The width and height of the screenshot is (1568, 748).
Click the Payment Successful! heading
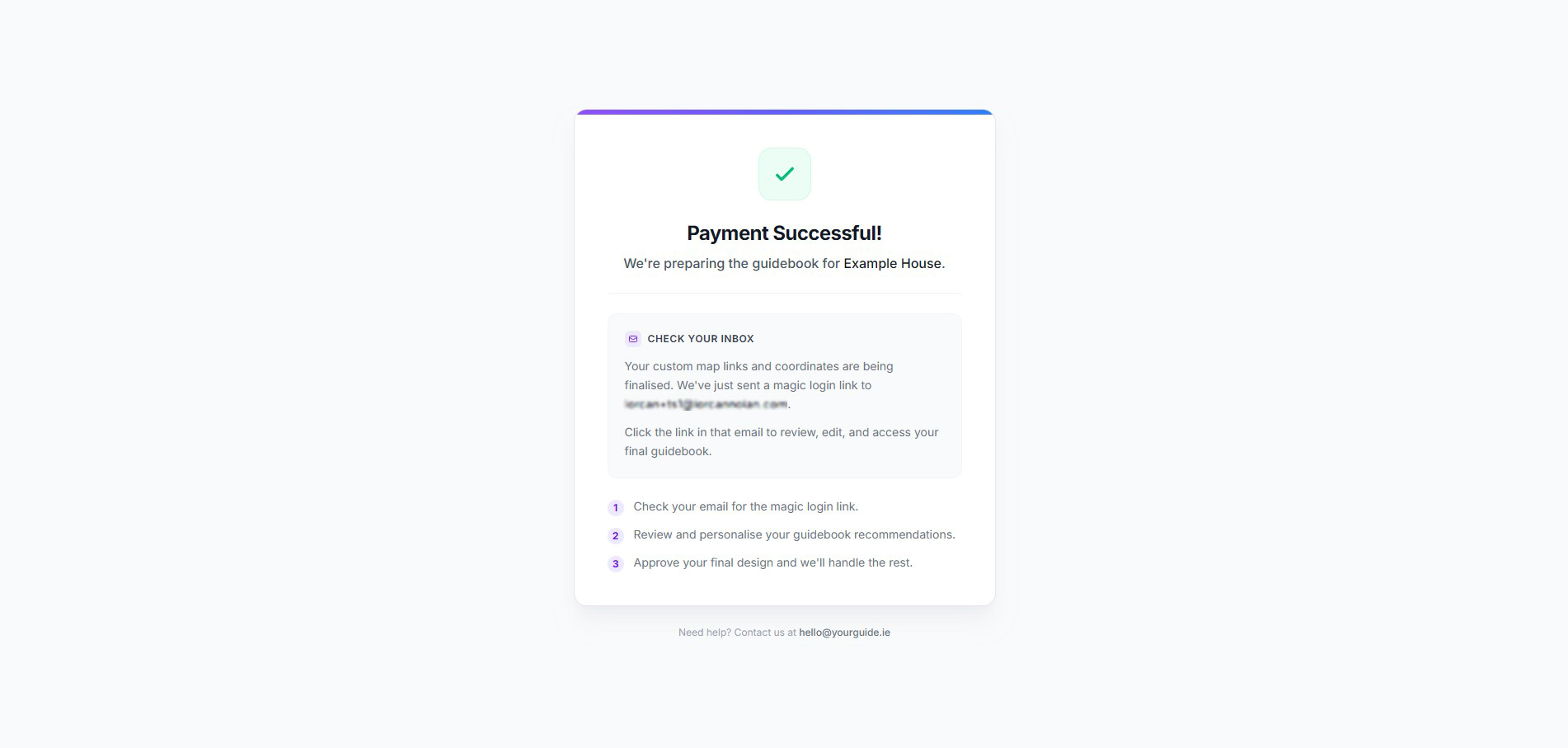coord(784,233)
